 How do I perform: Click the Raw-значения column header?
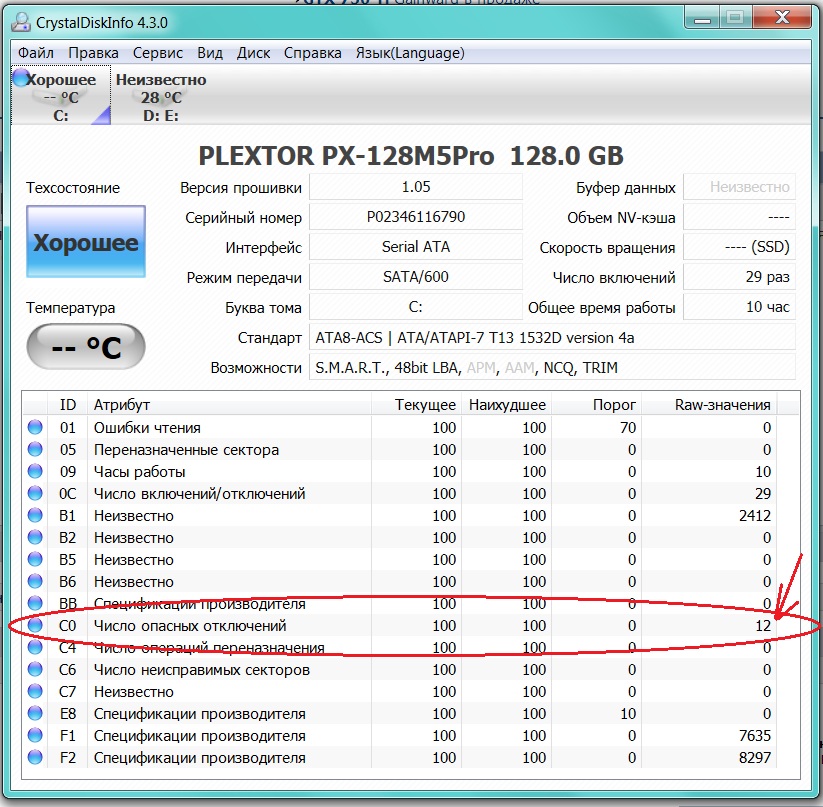point(709,405)
